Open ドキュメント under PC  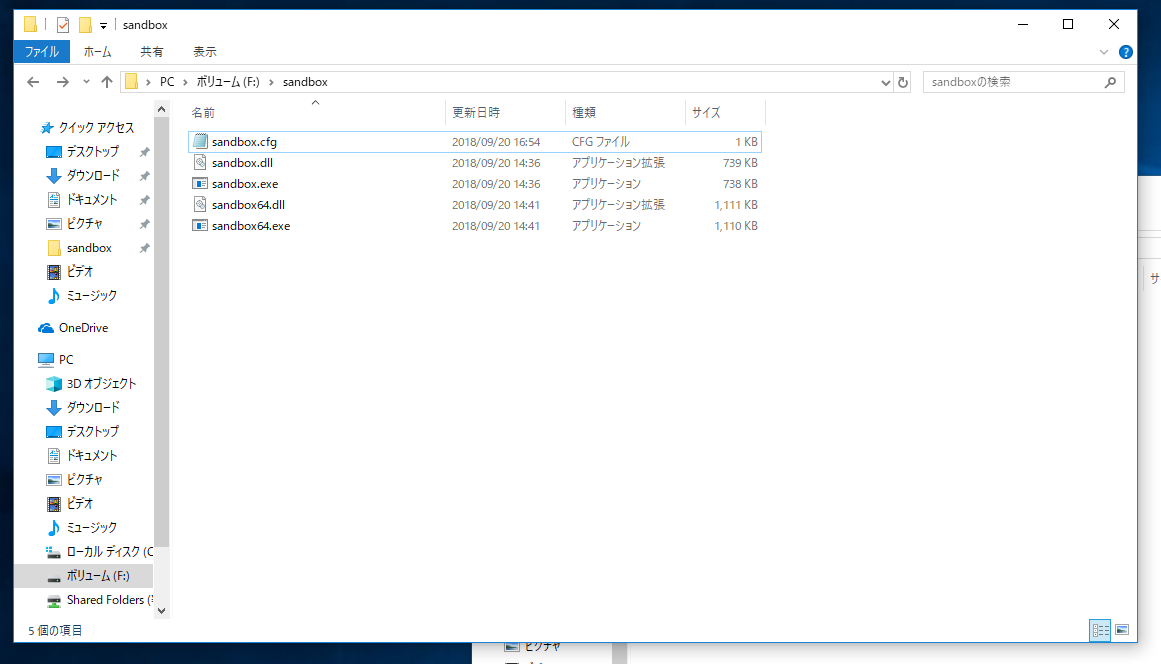[92, 455]
